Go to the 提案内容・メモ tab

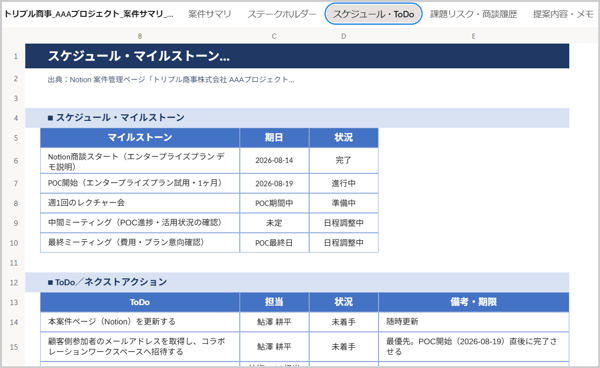(563, 14)
